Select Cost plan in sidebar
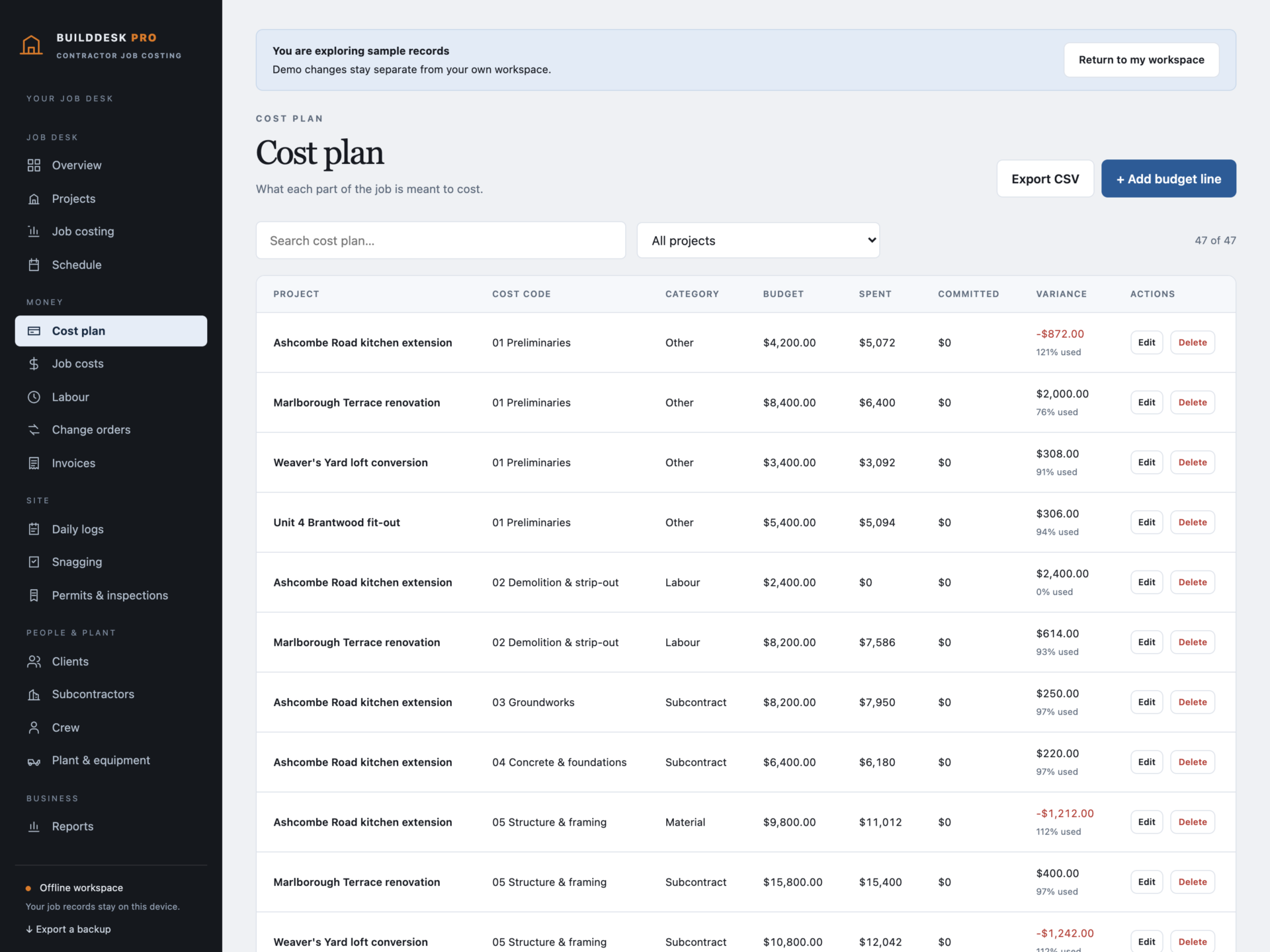 (x=111, y=331)
